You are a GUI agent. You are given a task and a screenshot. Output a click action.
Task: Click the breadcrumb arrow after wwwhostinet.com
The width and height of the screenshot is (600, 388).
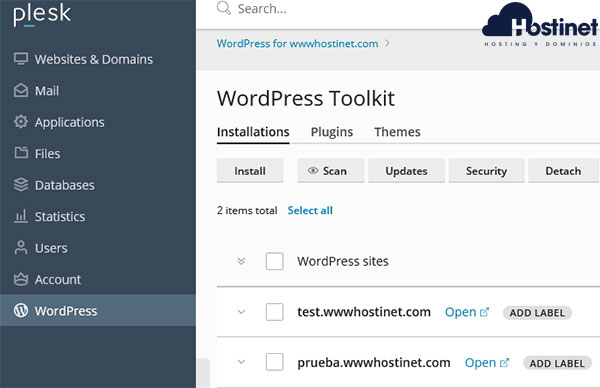(x=387, y=43)
